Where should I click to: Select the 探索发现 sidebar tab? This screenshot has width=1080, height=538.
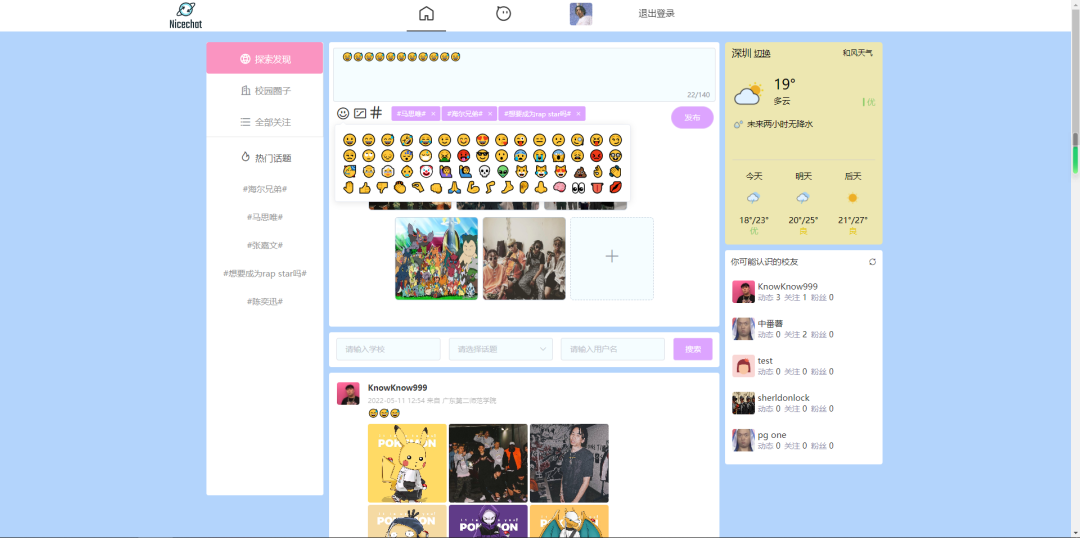pyautogui.click(x=264, y=59)
